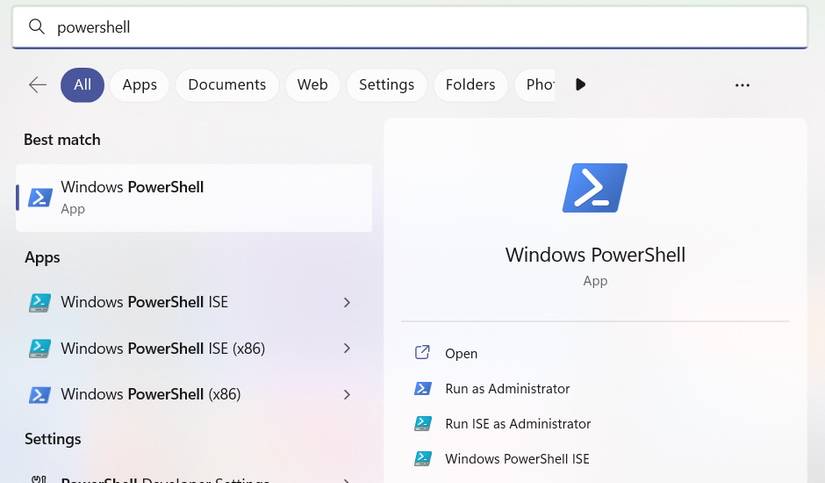Click the Best match heading
825x483 pixels.
(62, 140)
